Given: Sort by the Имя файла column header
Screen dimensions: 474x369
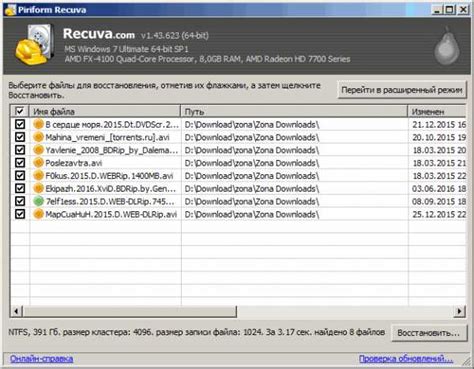Looking at the screenshot, I should point(105,111).
